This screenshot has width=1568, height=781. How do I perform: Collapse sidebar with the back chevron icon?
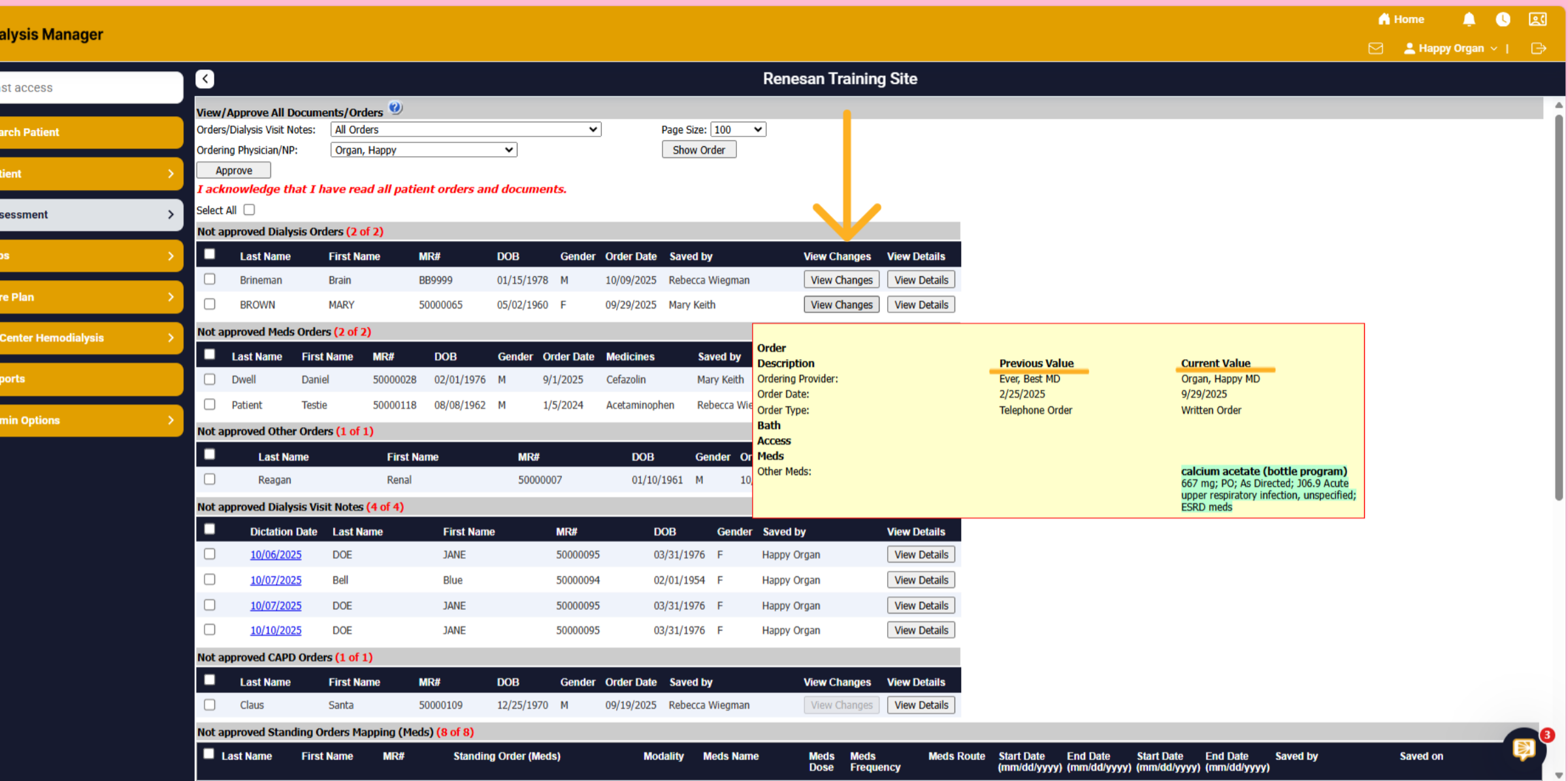tap(205, 79)
